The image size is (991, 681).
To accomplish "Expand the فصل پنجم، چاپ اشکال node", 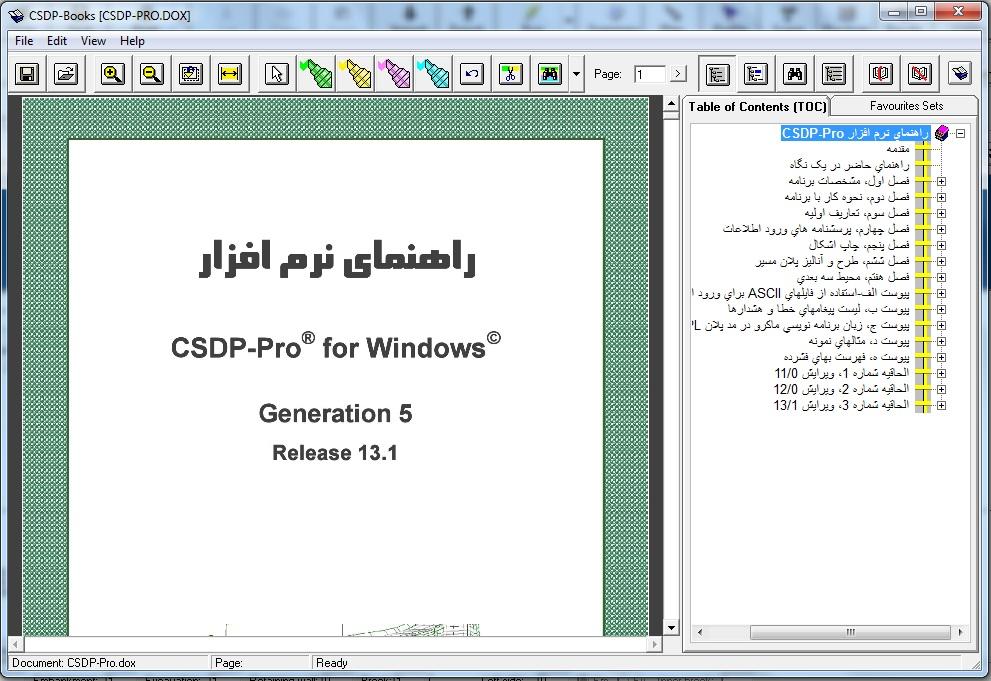I will pos(942,245).
